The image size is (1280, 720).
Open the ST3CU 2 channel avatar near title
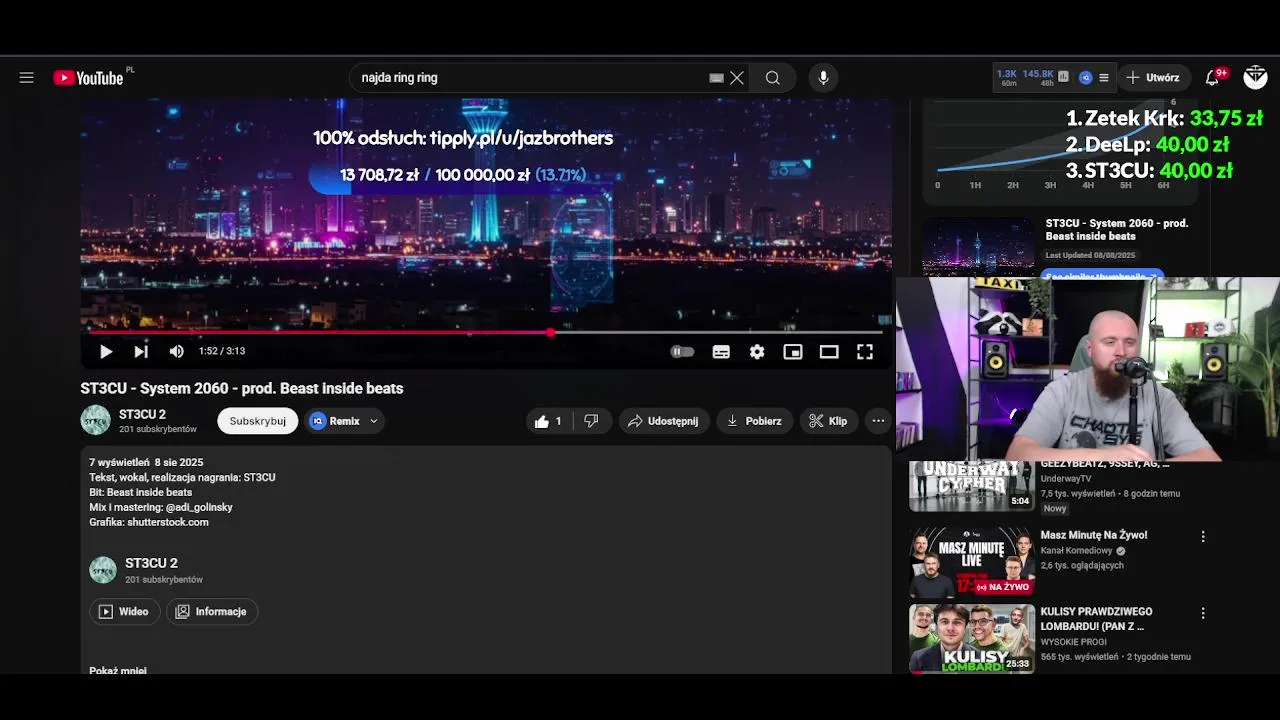pos(95,420)
